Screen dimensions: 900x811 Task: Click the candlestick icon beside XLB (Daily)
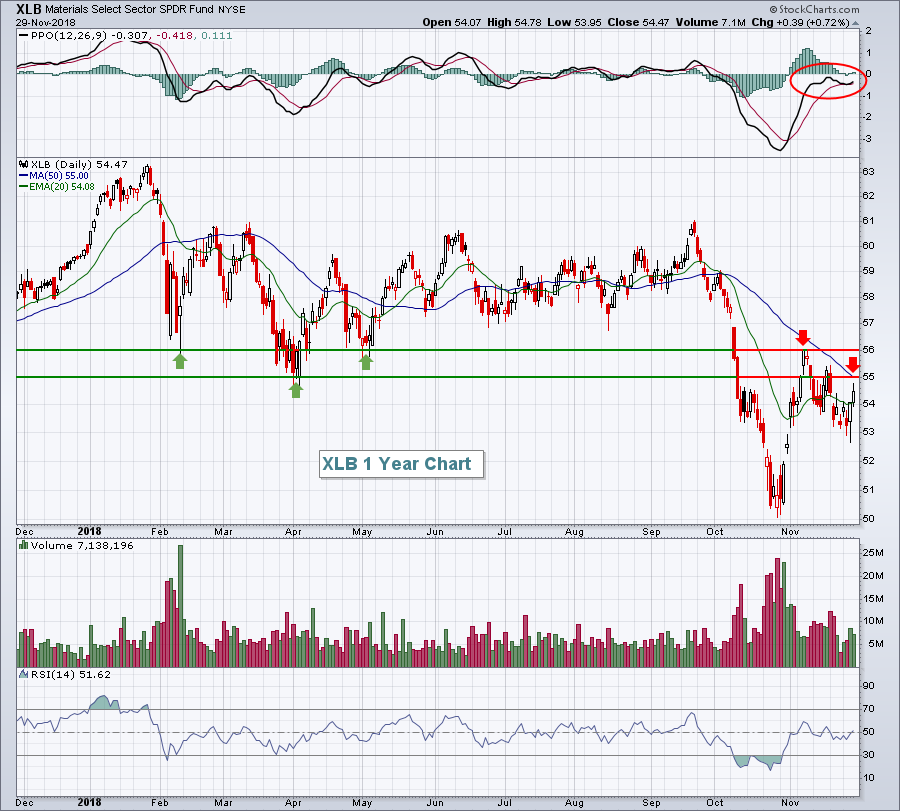(24, 164)
